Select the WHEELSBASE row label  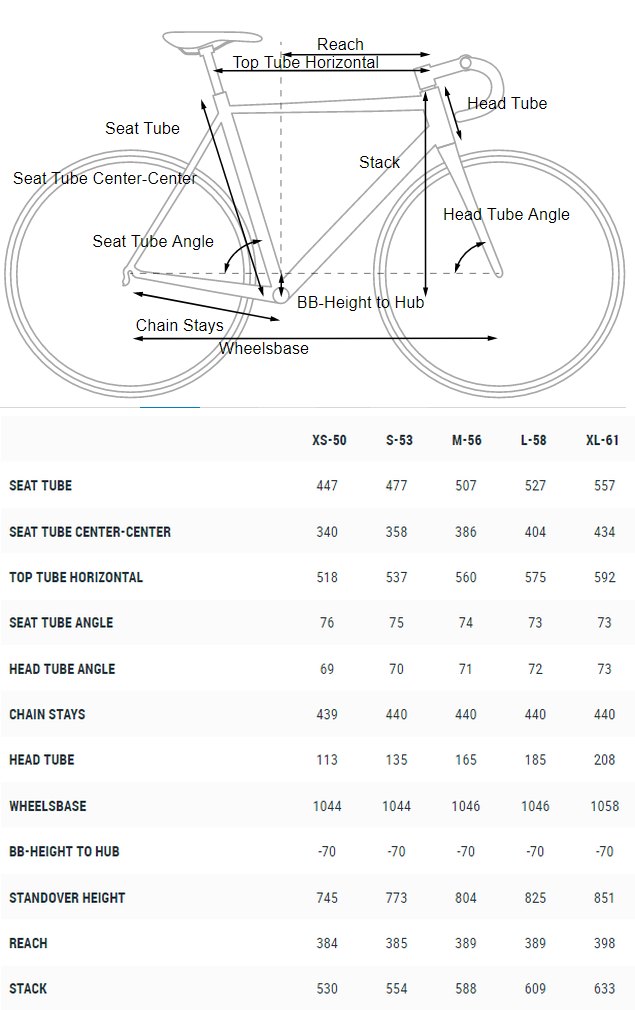click(x=48, y=806)
